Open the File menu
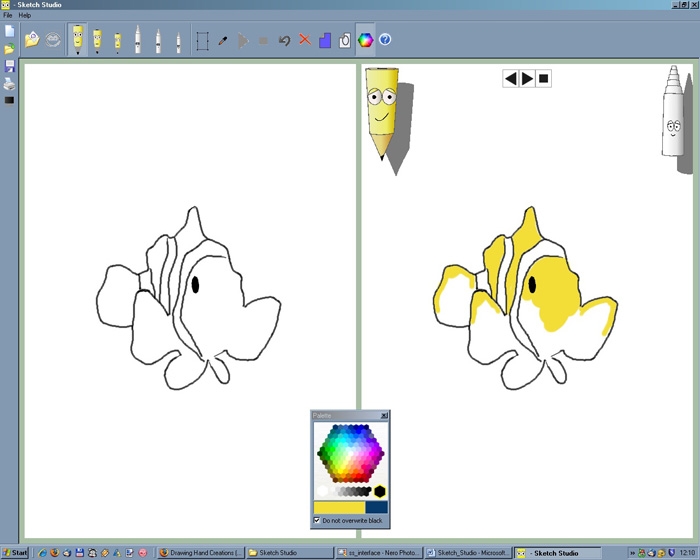Image resolution: width=700 pixels, height=560 pixels. (x=8, y=15)
